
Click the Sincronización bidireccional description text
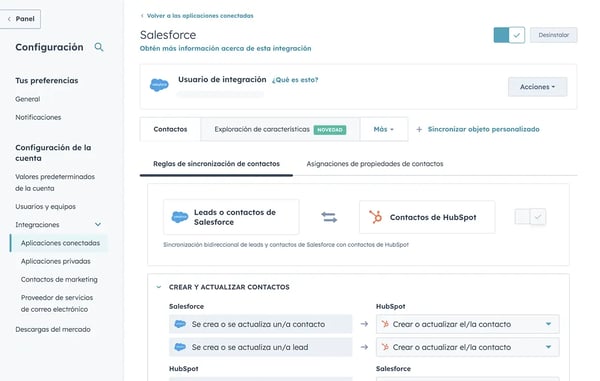pyautogui.click(x=286, y=245)
